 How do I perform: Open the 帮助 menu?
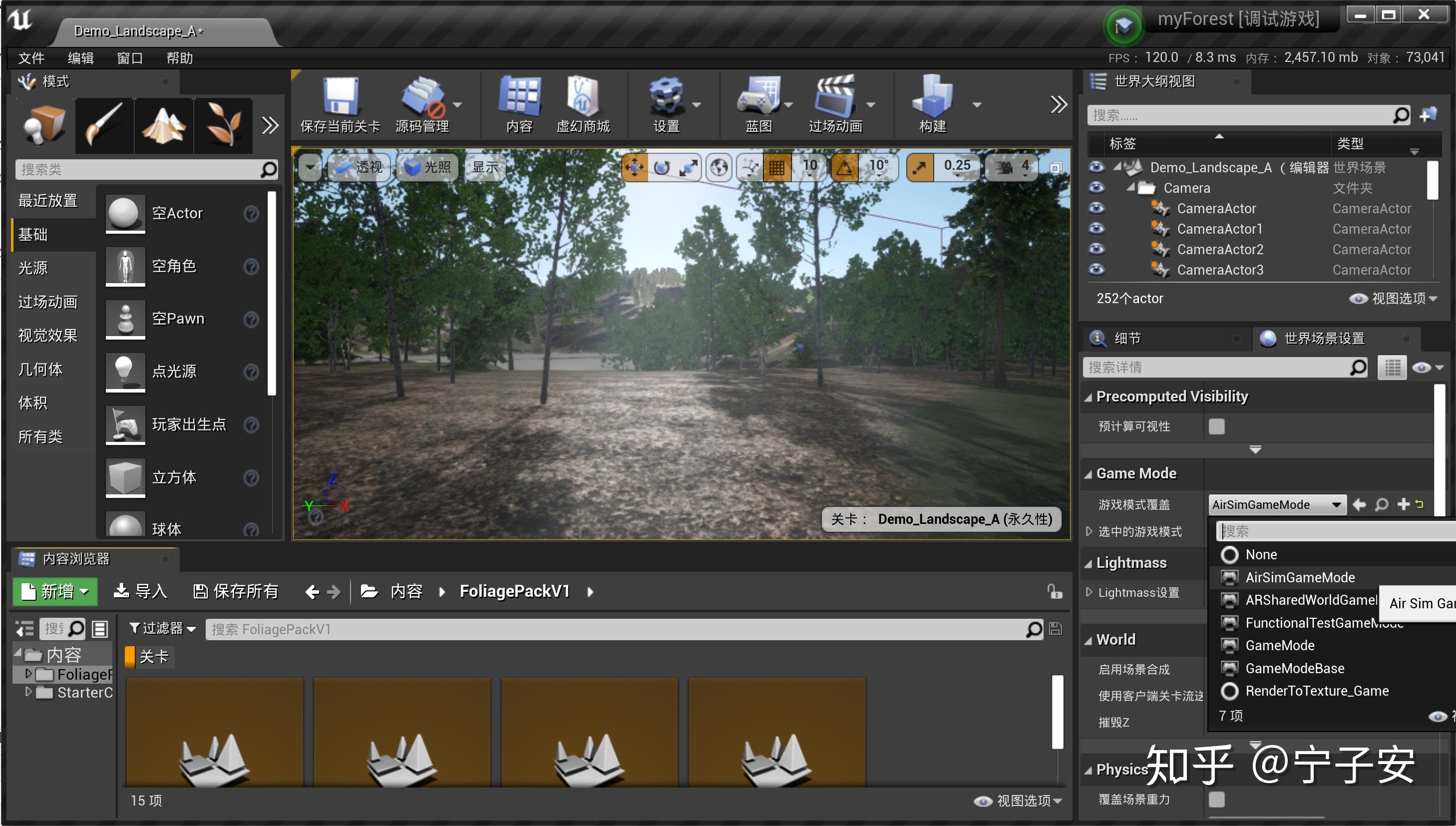click(179, 58)
